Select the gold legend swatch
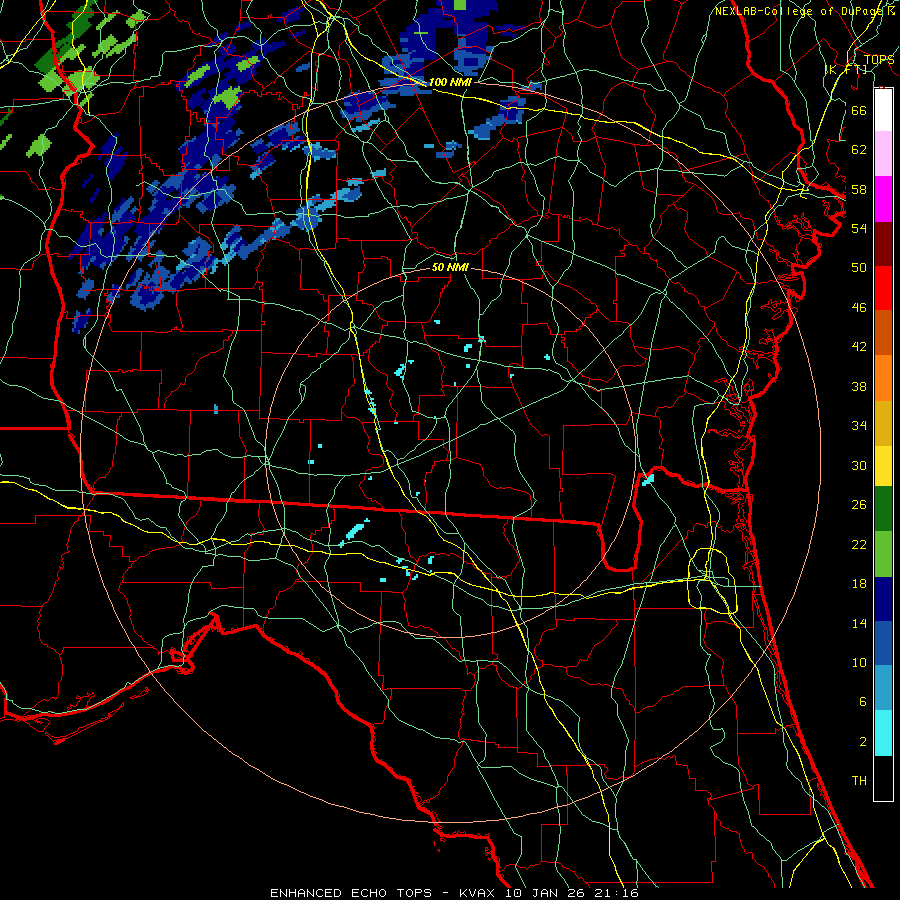This screenshot has height=900, width=900. (x=883, y=423)
